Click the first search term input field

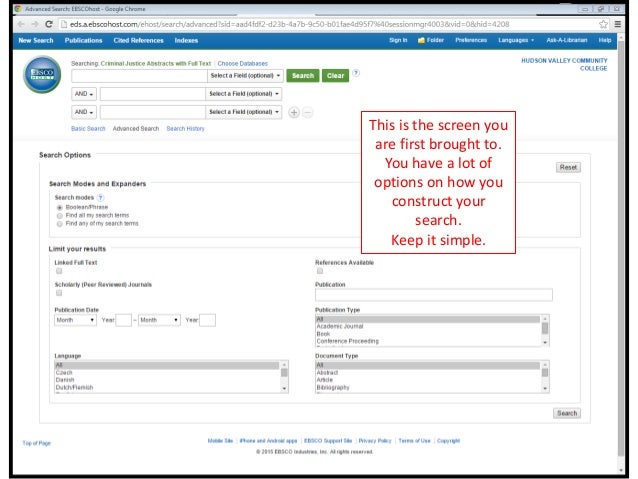(140, 76)
